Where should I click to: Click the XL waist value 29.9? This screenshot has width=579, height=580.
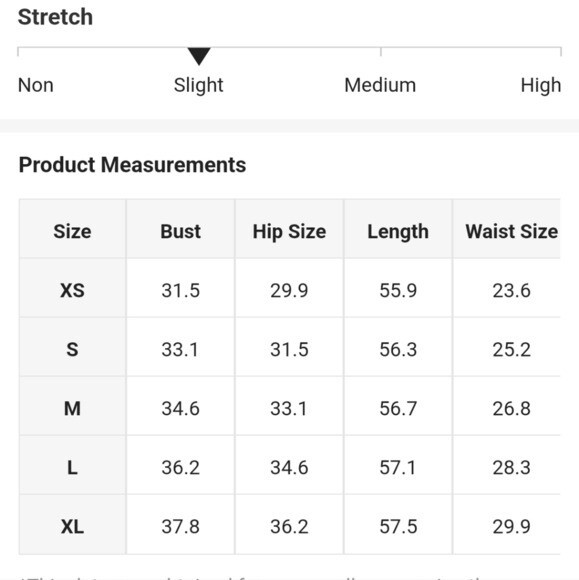[x=512, y=526]
